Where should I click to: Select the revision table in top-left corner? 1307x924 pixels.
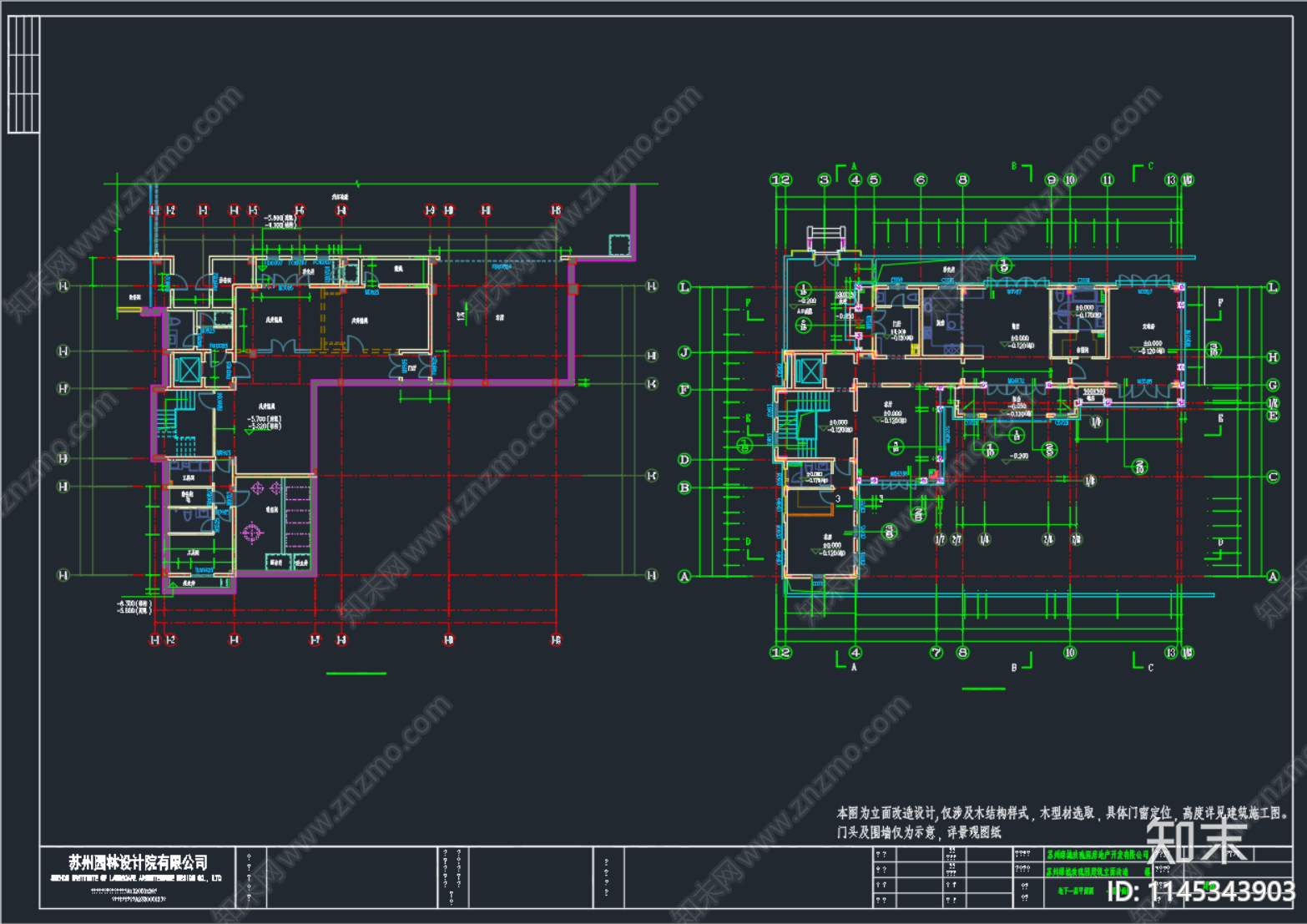(x=23, y=74)
